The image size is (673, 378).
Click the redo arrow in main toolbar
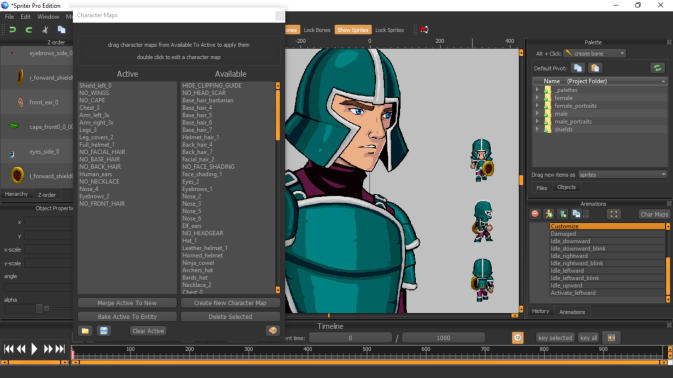click(29, 30)
